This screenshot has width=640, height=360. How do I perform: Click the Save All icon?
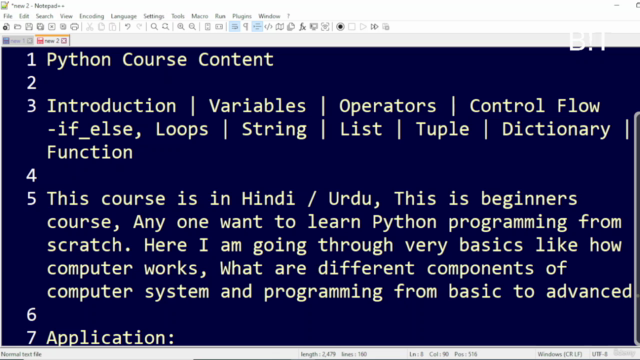40,27
